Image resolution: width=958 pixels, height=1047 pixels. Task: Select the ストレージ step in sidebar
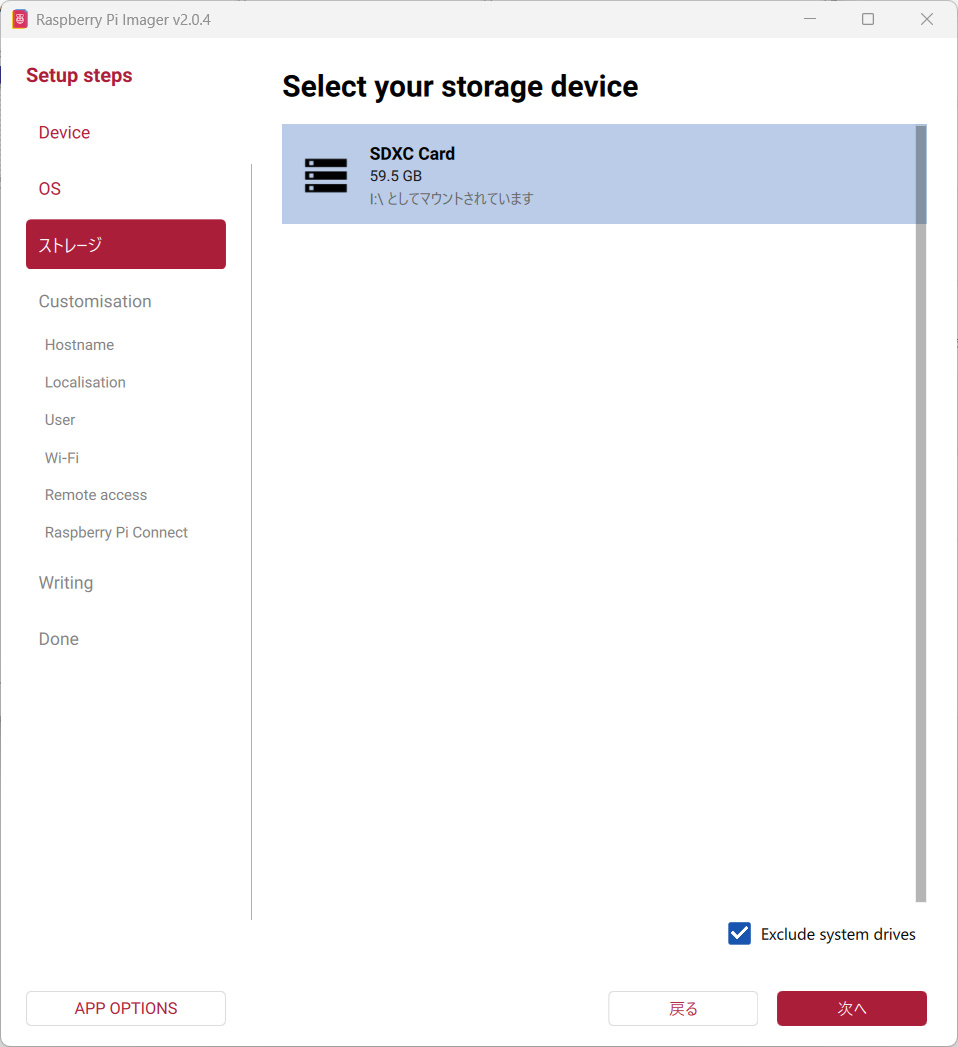click(126, 245)
